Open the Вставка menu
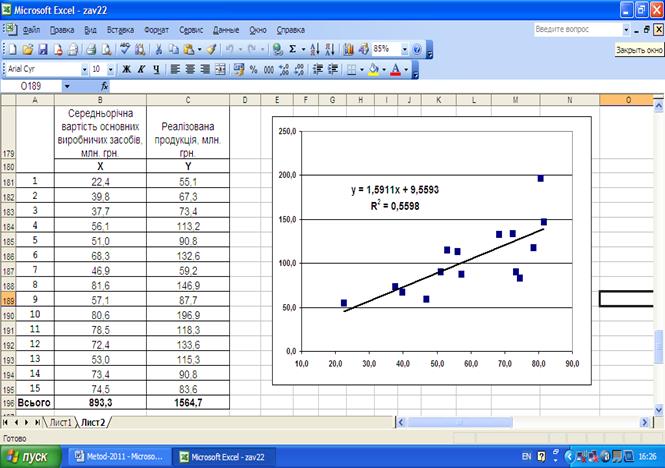Image resolution: width=665 pixels, height=468 pixels. point(120,30)
